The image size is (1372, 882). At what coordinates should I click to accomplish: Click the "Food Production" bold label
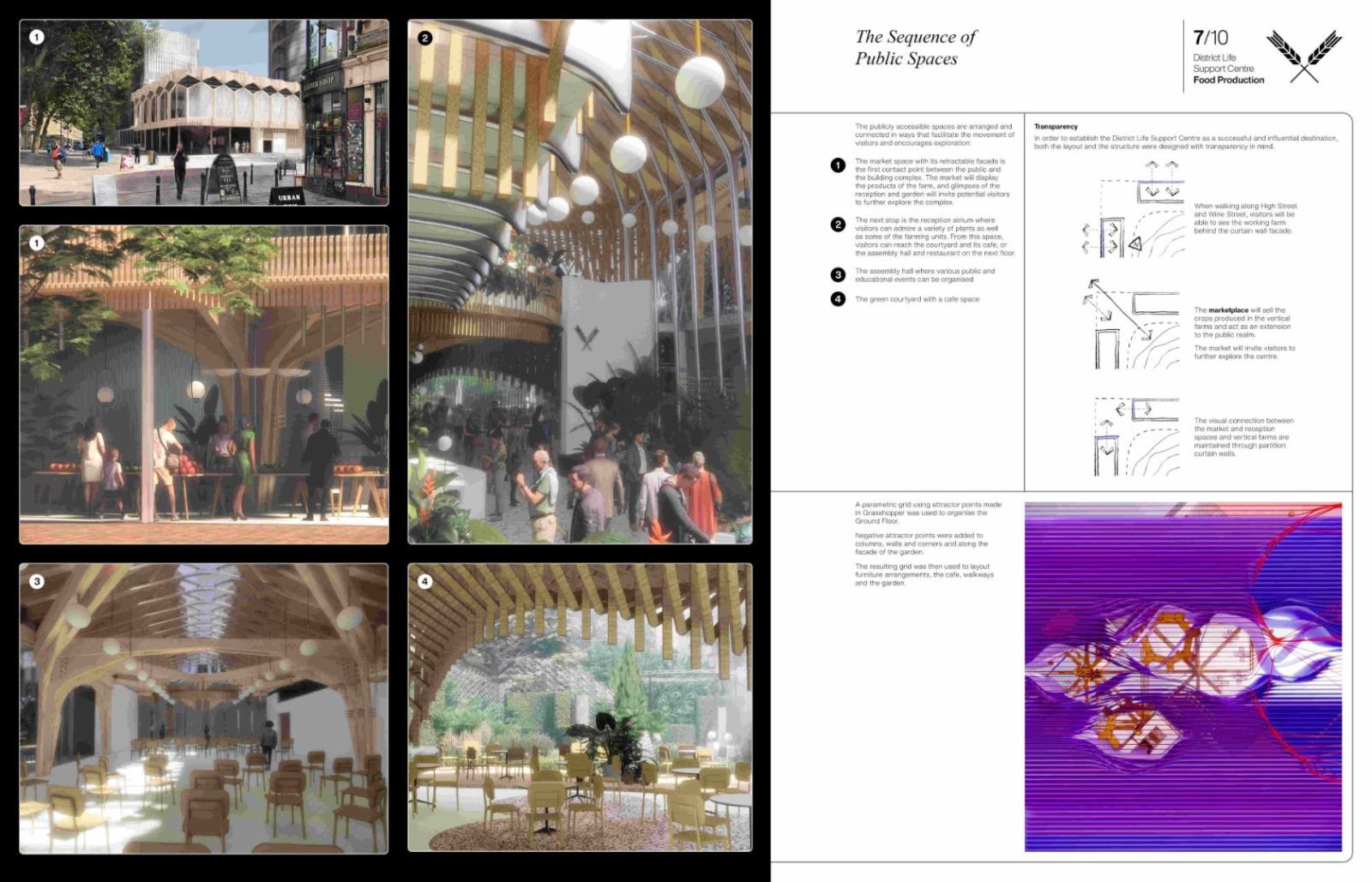coord(1228,80)
